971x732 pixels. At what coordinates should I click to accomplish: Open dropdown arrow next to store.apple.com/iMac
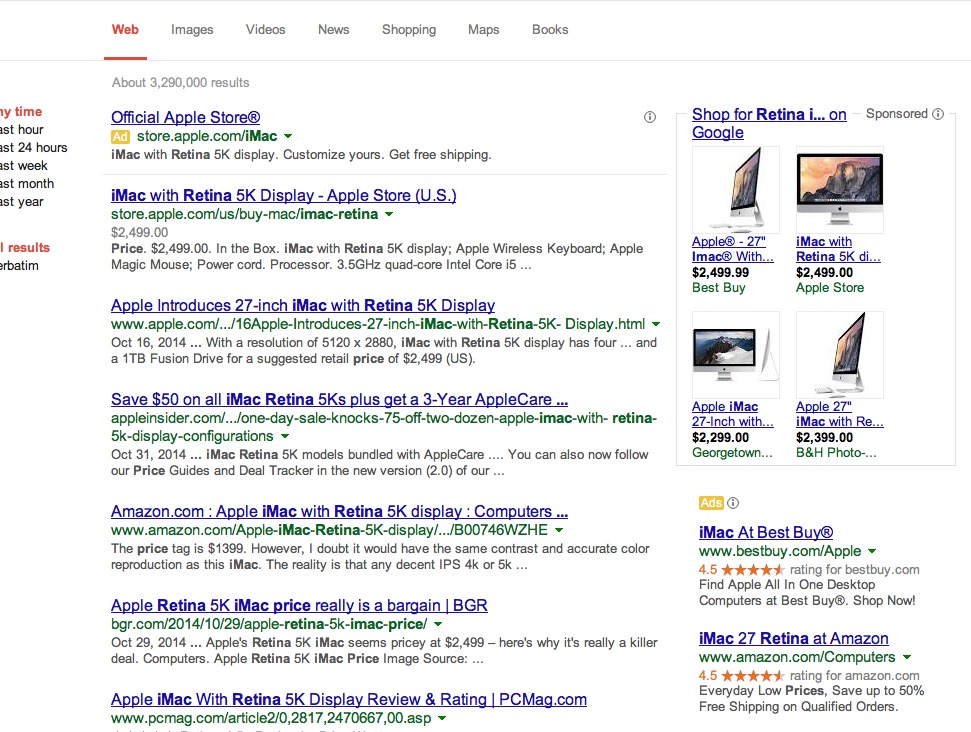click(x=288, y=136)
